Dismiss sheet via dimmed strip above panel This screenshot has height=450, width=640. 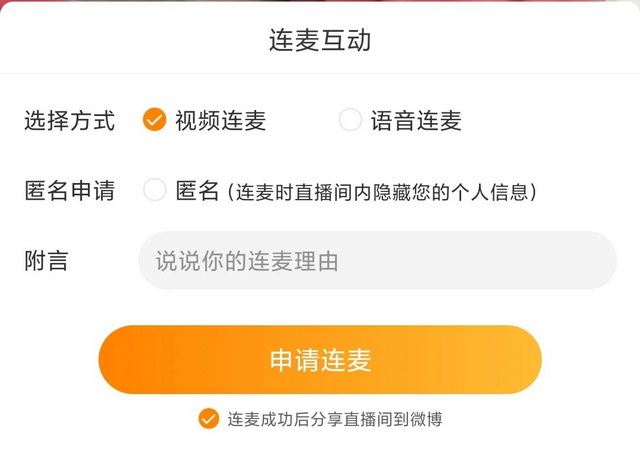pyautogui.click(x=320, y=2)
